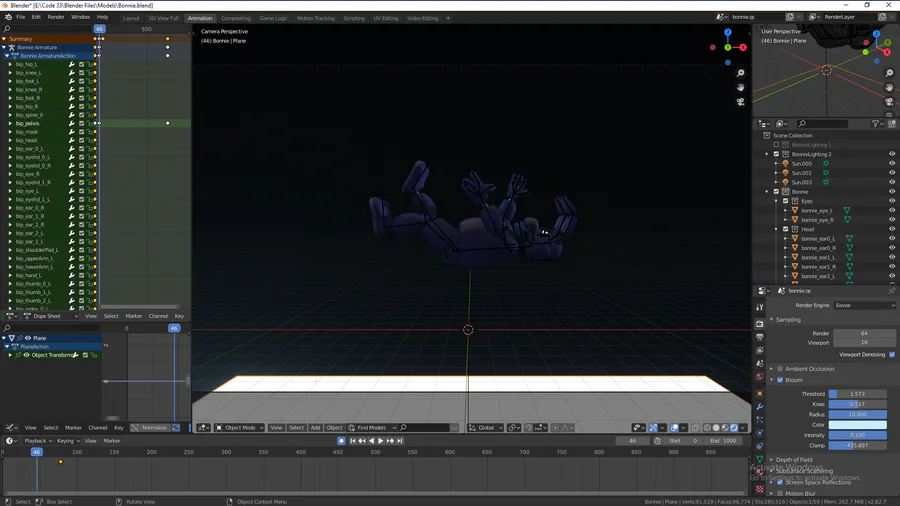Collapse the Bonnie Armature channel
900x506 pixels.
pos(4,48)
